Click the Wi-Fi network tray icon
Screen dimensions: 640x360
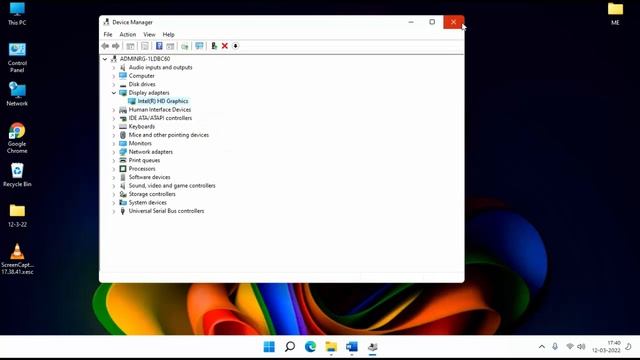tap(570, 347)
